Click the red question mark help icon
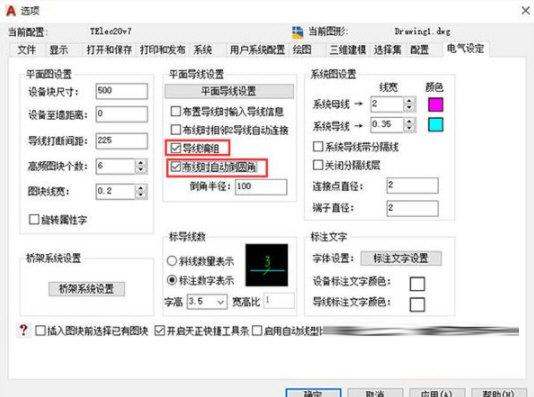Image resolution: width=534 pixels, height=397 pixels. click(23, 330)
